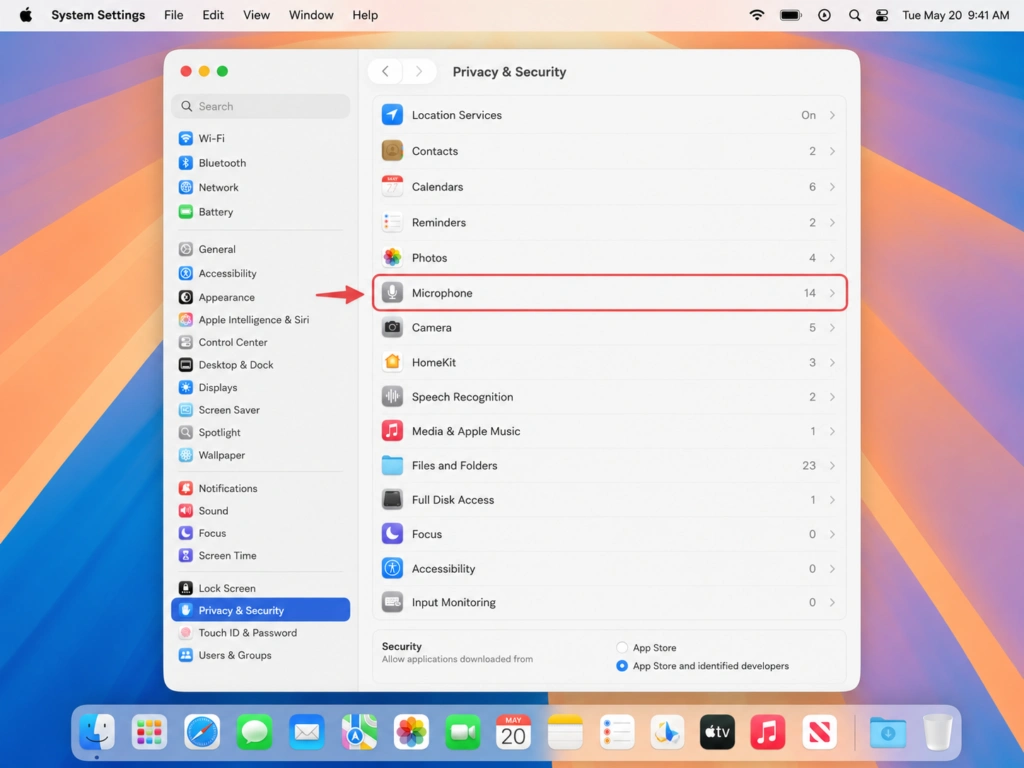Select App Store and identified developers option
The height and width of the screenshot is (768, 1024).
click(622, 665)
